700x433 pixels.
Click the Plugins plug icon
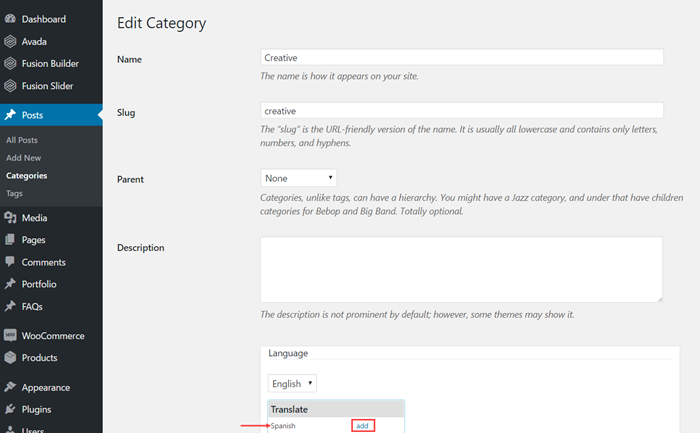(x=10, y=409)
